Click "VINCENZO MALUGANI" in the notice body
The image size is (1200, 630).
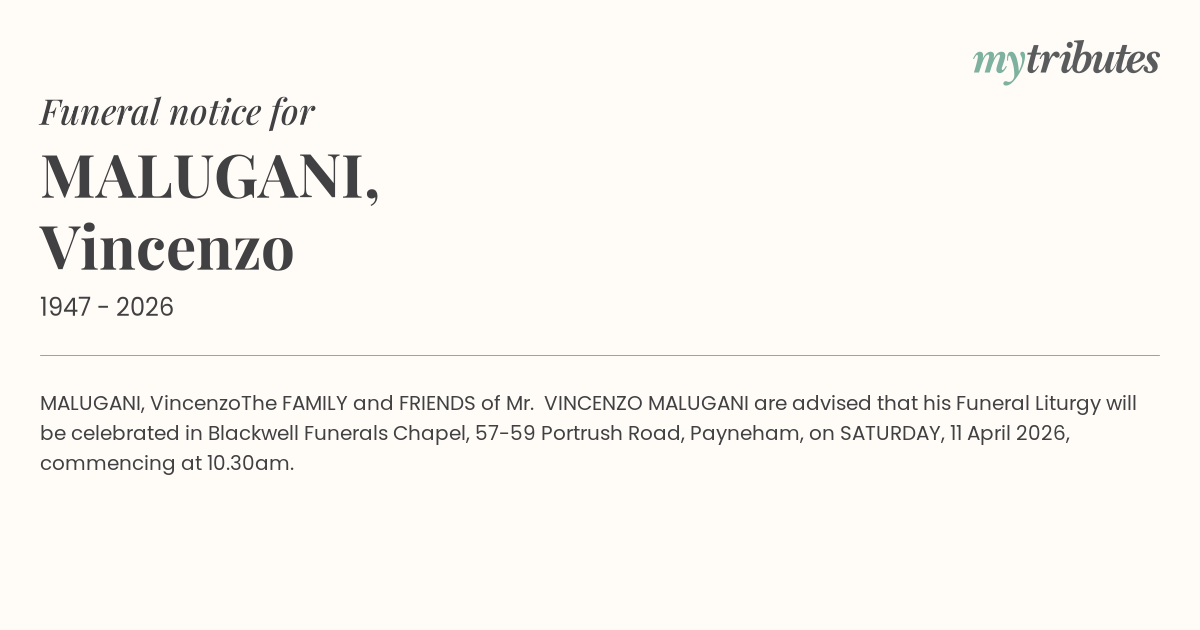[646, 404]
